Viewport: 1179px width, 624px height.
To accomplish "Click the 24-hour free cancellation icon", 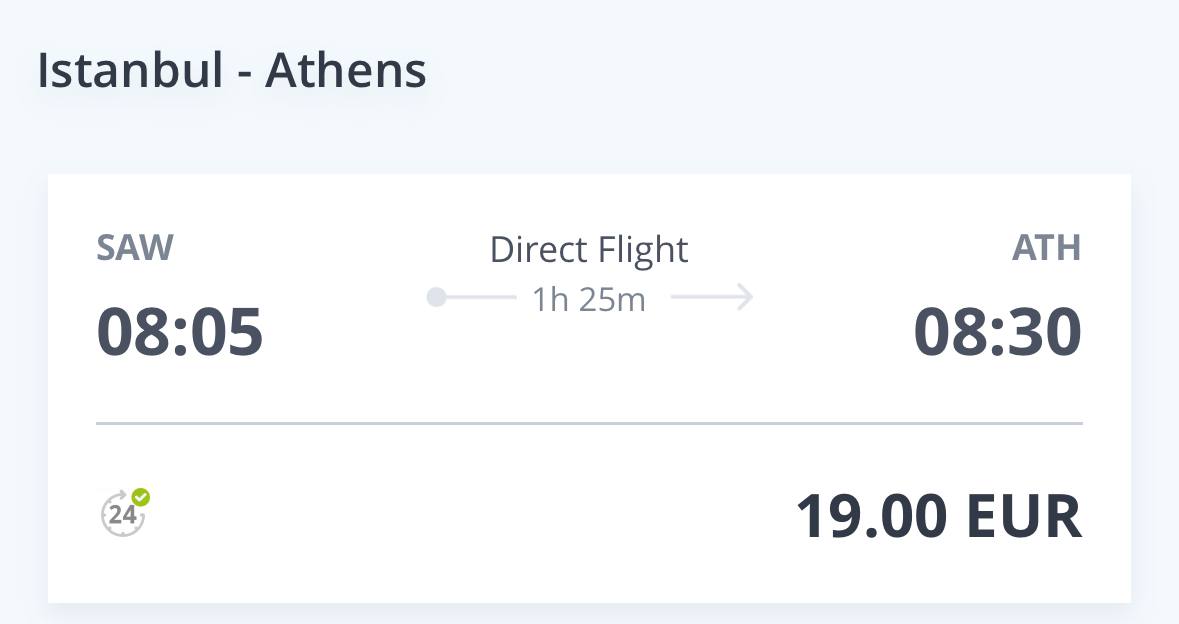I will point(125,513).
